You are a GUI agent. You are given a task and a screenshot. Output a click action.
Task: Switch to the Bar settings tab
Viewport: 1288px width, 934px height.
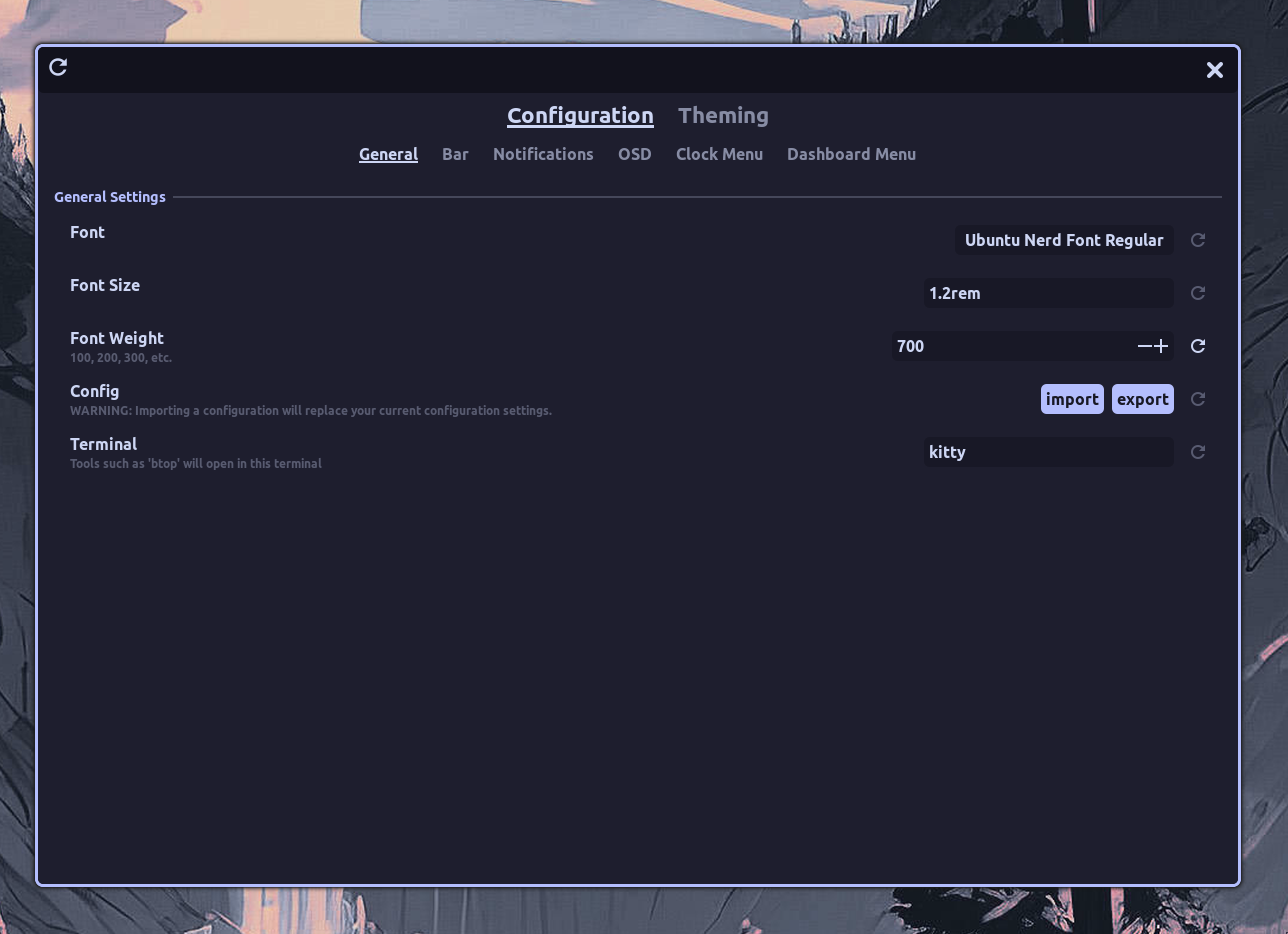[455, 154]
